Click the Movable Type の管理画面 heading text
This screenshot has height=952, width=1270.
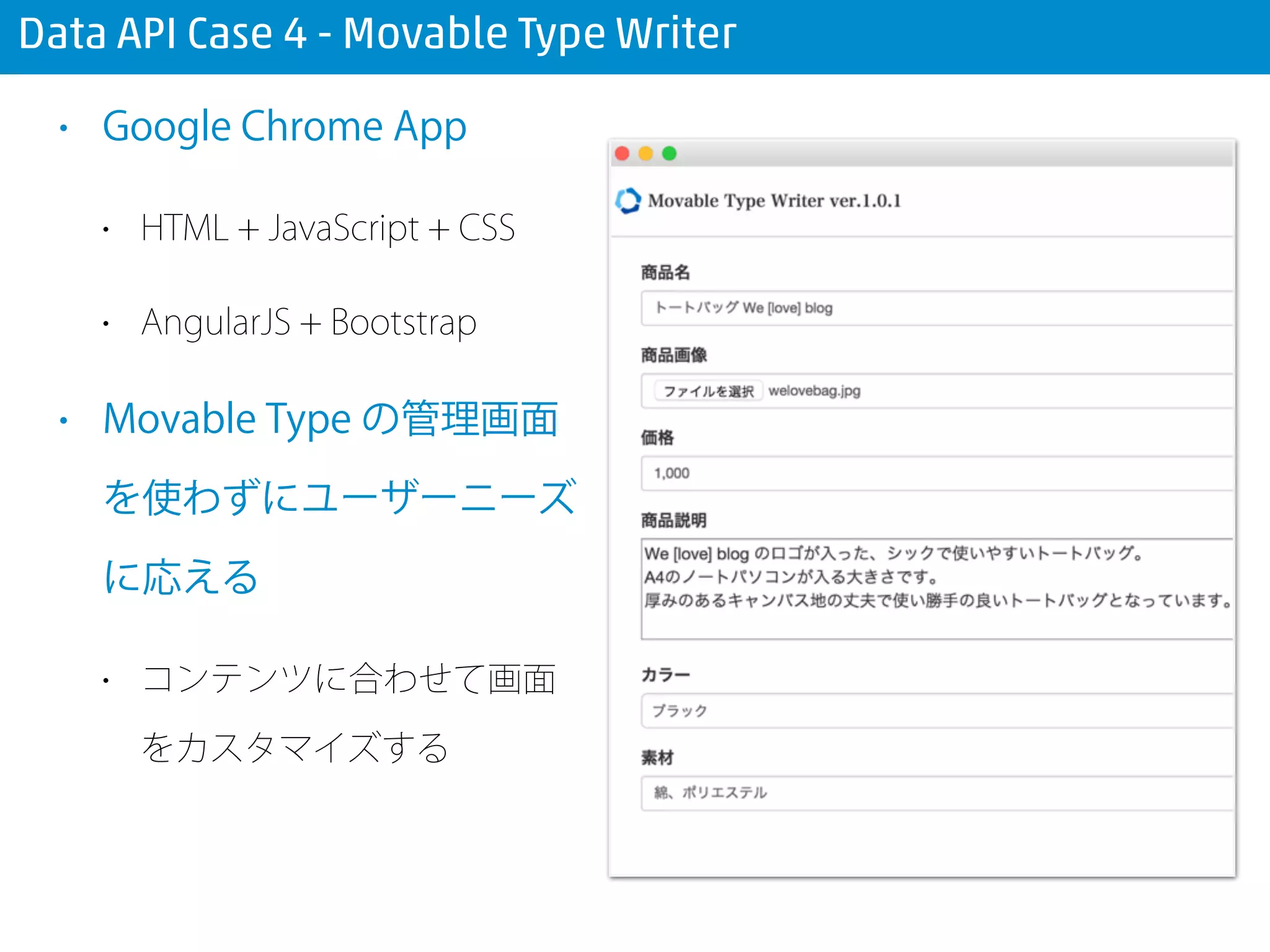point(331,420)
